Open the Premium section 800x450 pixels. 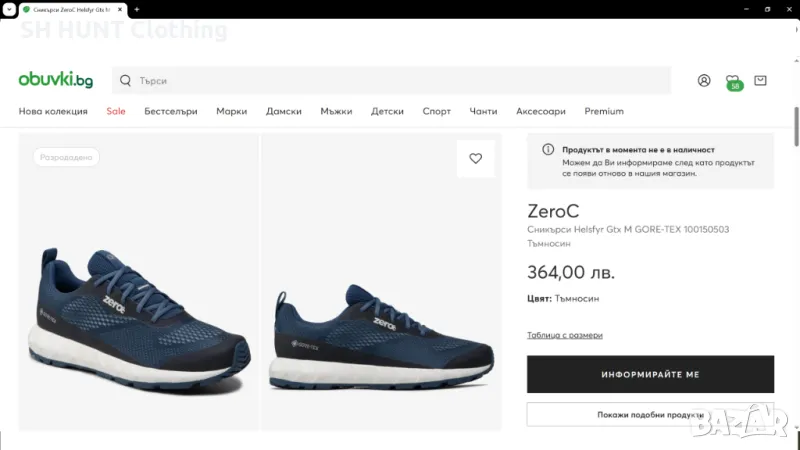pos(604,111)
